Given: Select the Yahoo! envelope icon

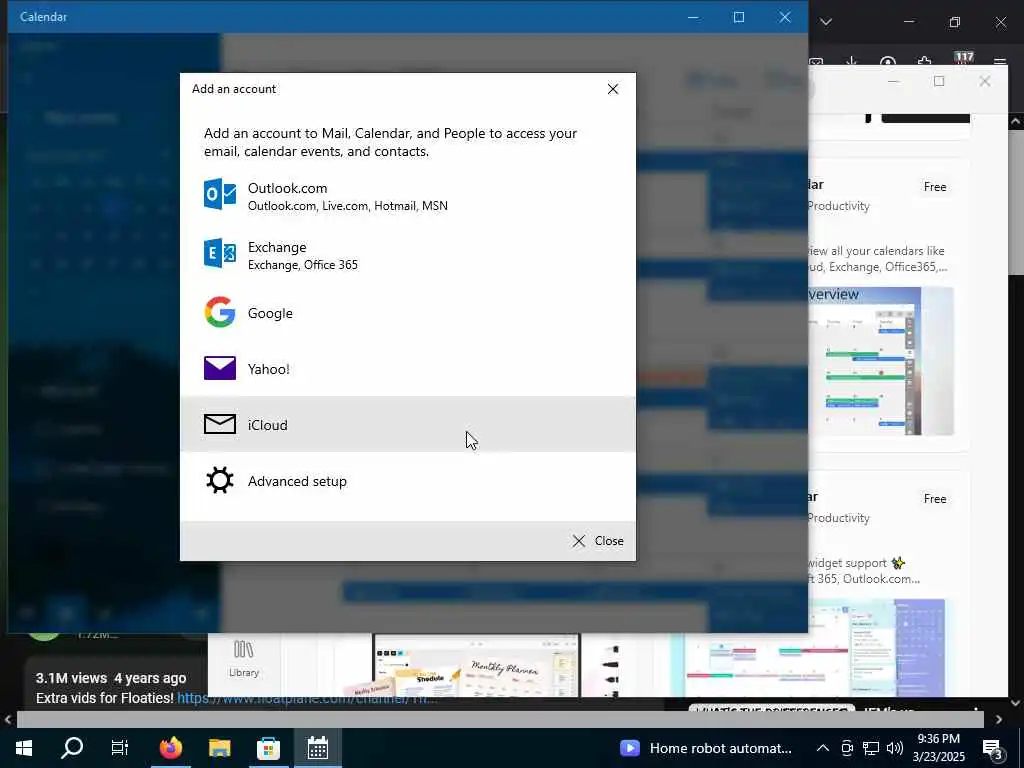Looking at the screenshot, I should point(219,368).
